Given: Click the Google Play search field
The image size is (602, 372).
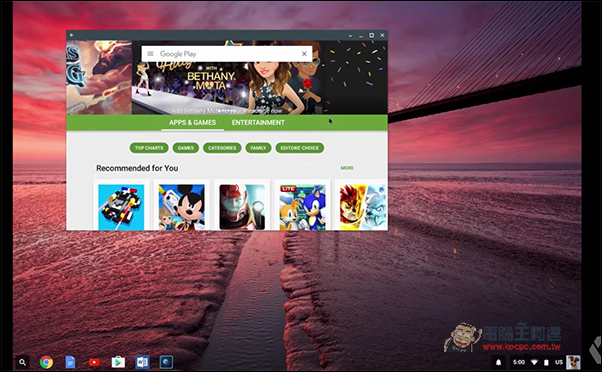Looking at the screenshot, I should [x=227, y=54].
